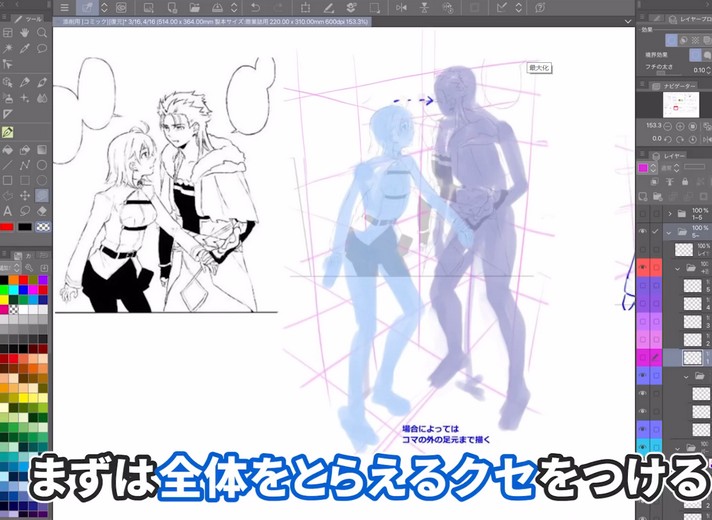
Task: Click the highlighted command bar icon after the hamburger menu
Action: coord(87,8)
